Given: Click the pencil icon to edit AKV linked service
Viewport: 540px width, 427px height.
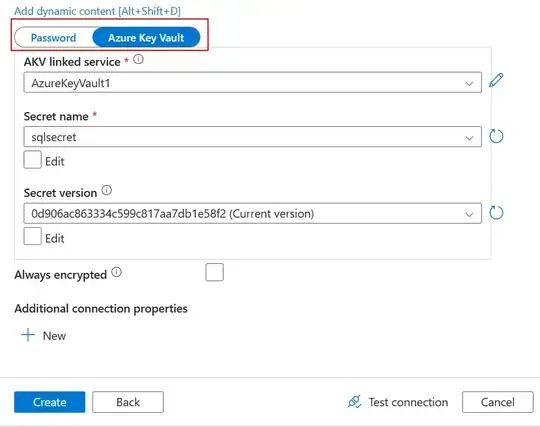Looking at the screenshot, I should tap(496, 81).
